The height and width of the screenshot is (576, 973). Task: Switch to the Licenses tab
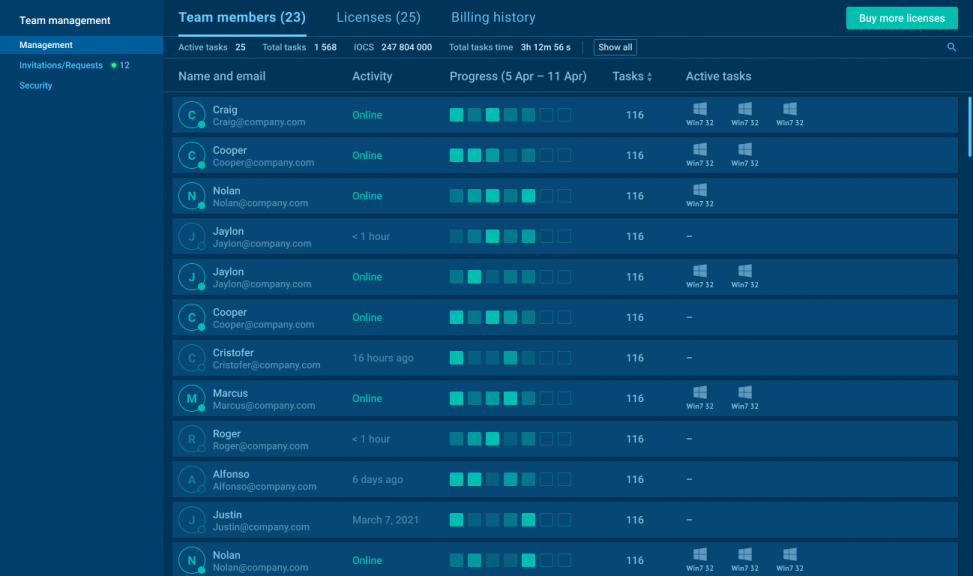pos(378,17)
